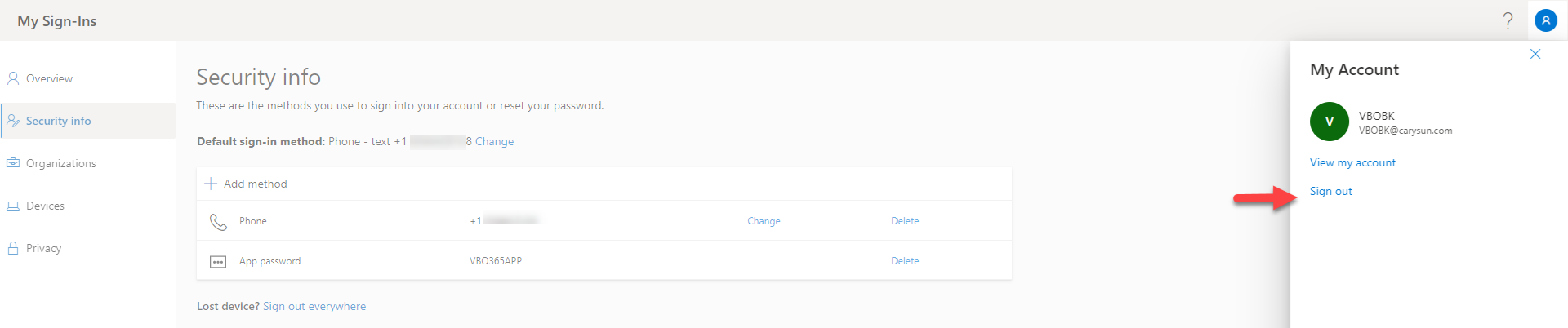Delete the Phone sign-in method

[x=905, y=221]
